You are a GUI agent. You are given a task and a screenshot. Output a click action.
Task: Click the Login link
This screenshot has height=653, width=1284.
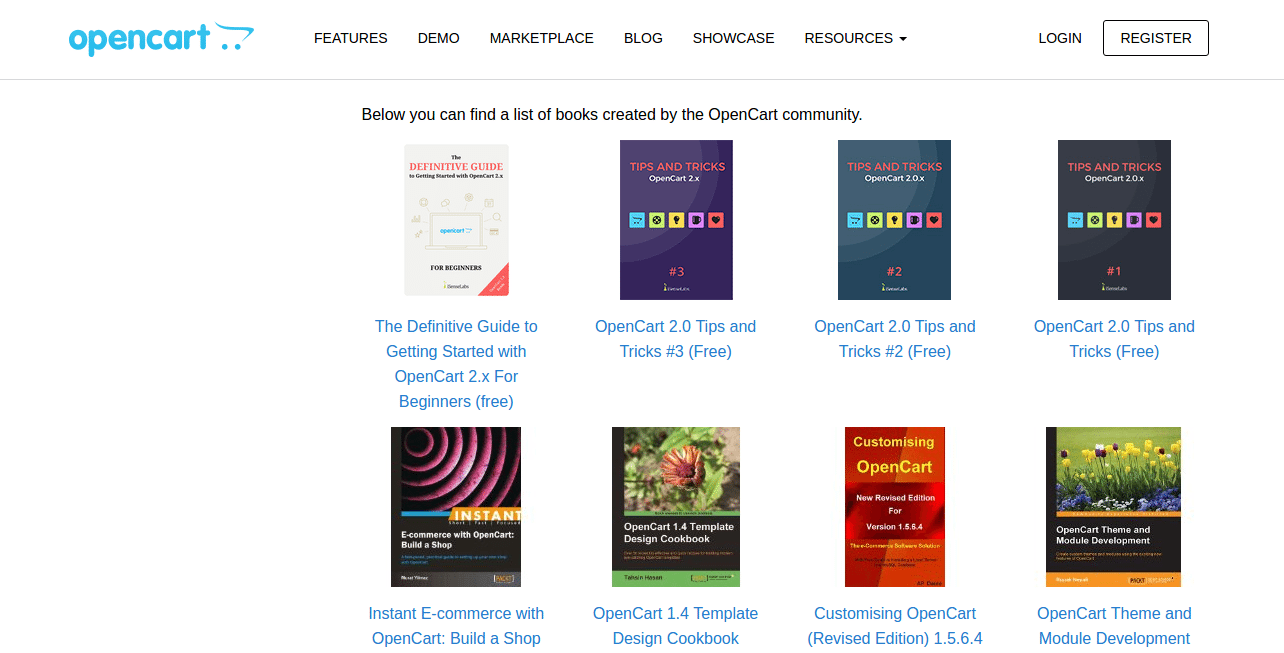[x=1060, y=38]
